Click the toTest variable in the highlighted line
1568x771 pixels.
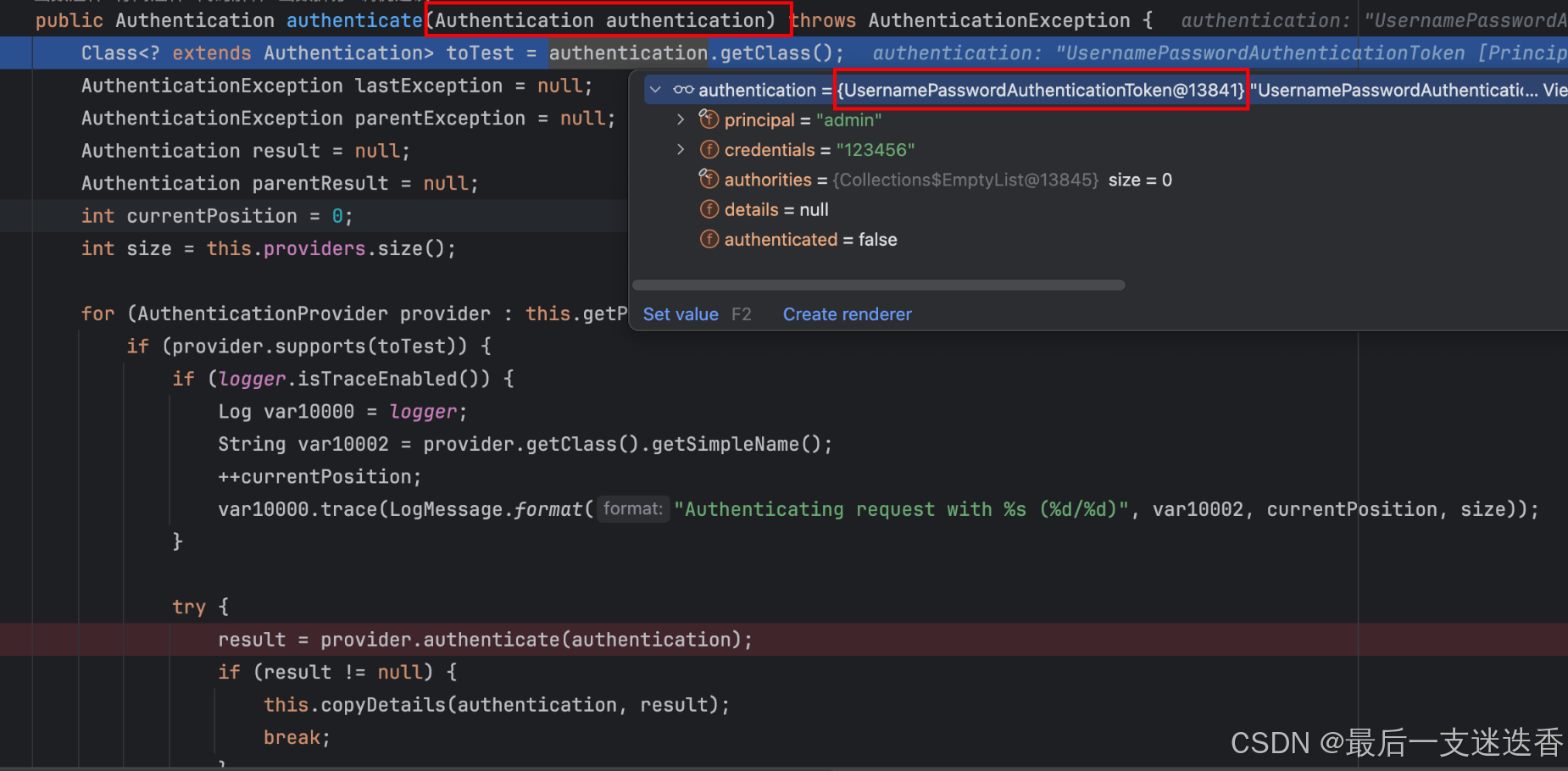(480, 53)
